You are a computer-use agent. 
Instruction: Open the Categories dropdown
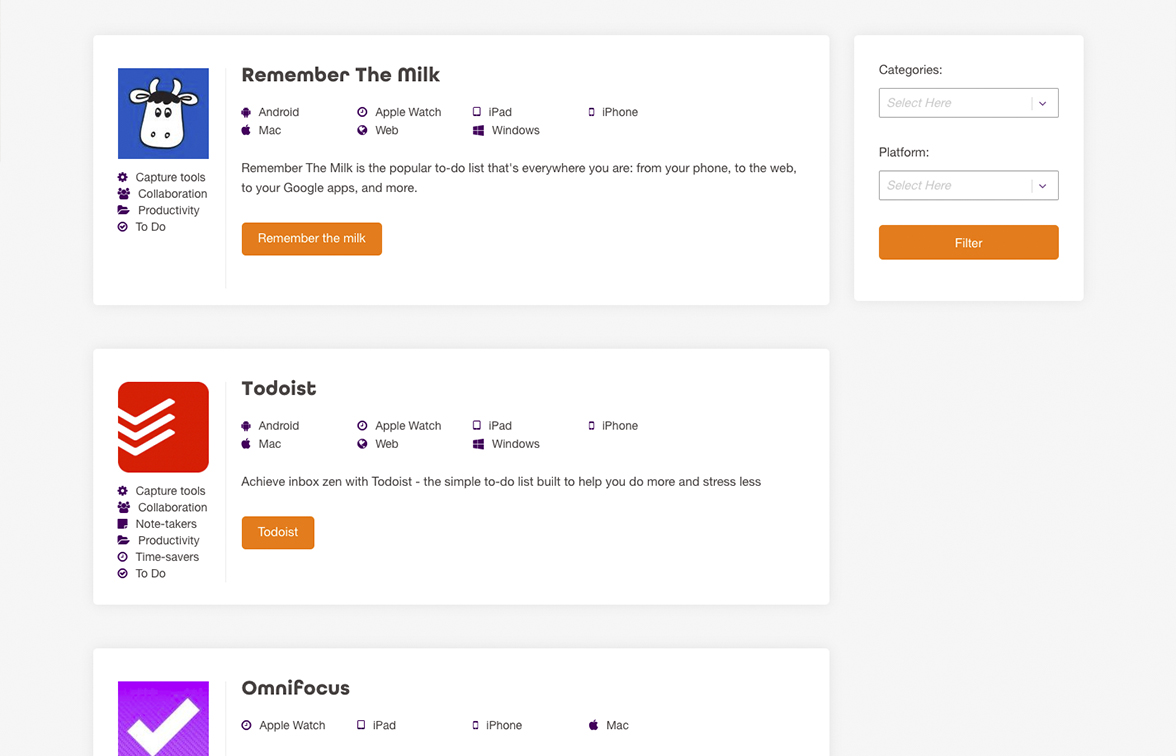pos(955,103)
